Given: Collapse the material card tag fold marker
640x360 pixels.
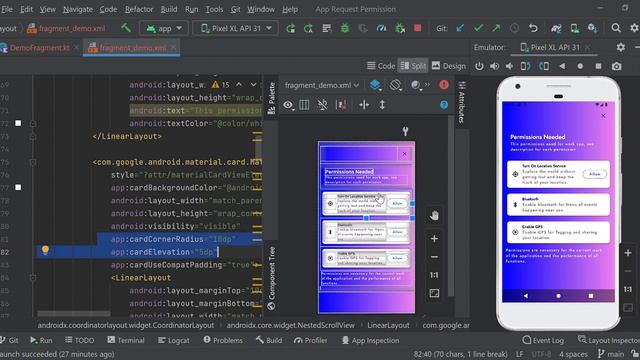Looking at the screenshot, I should 33,162.
